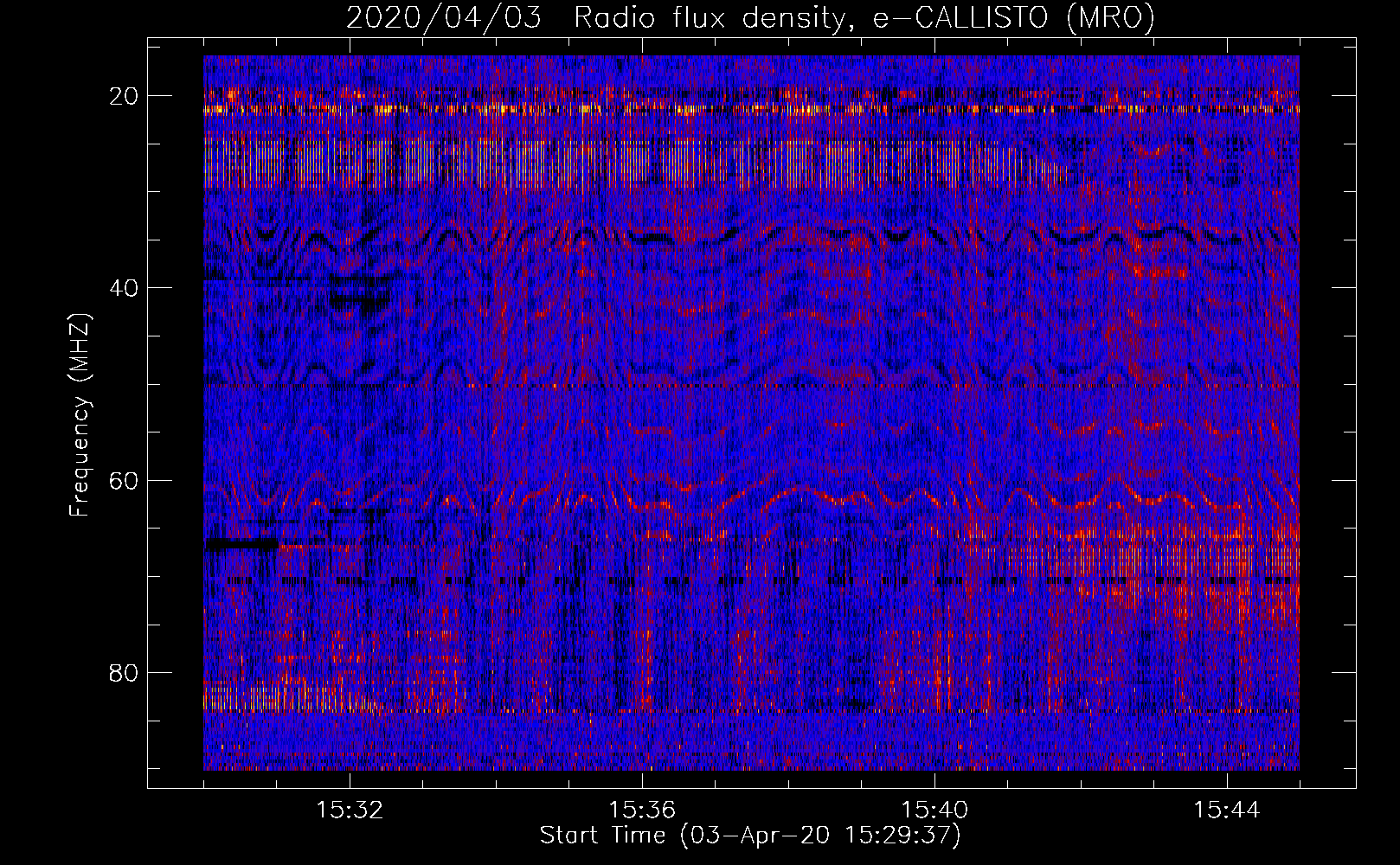
Task: Click the '15:40' time tick label
Action: coord(934,811)
